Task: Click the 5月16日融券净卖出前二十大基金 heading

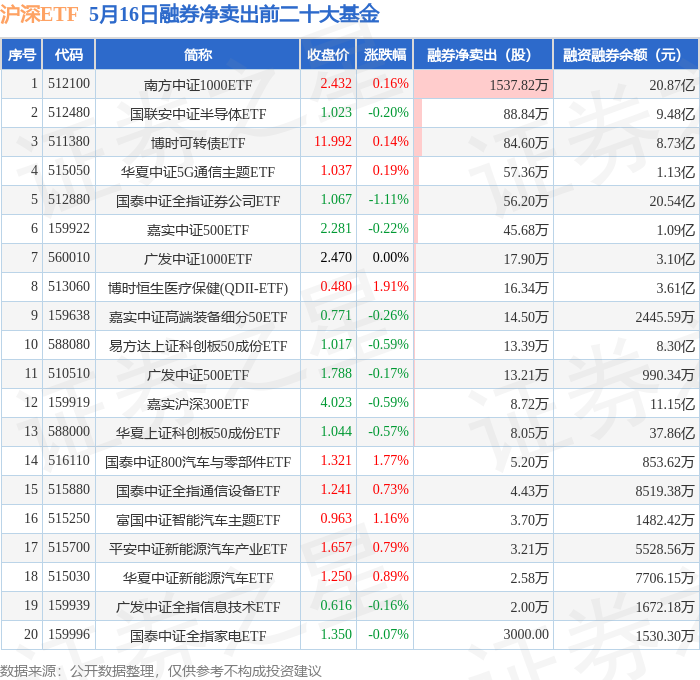Action: 234,14
